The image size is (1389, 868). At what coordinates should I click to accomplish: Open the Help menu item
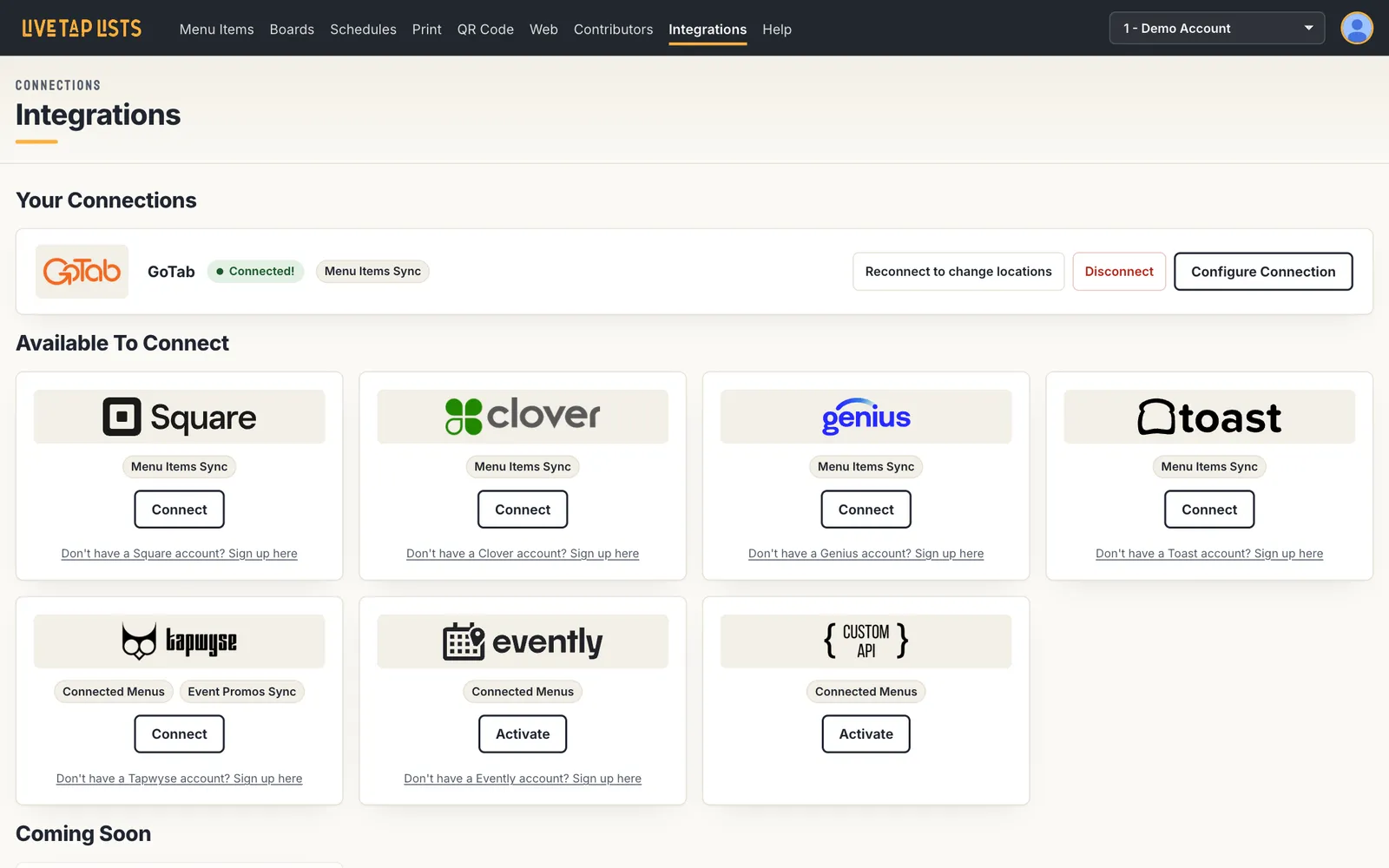point(777,30)
